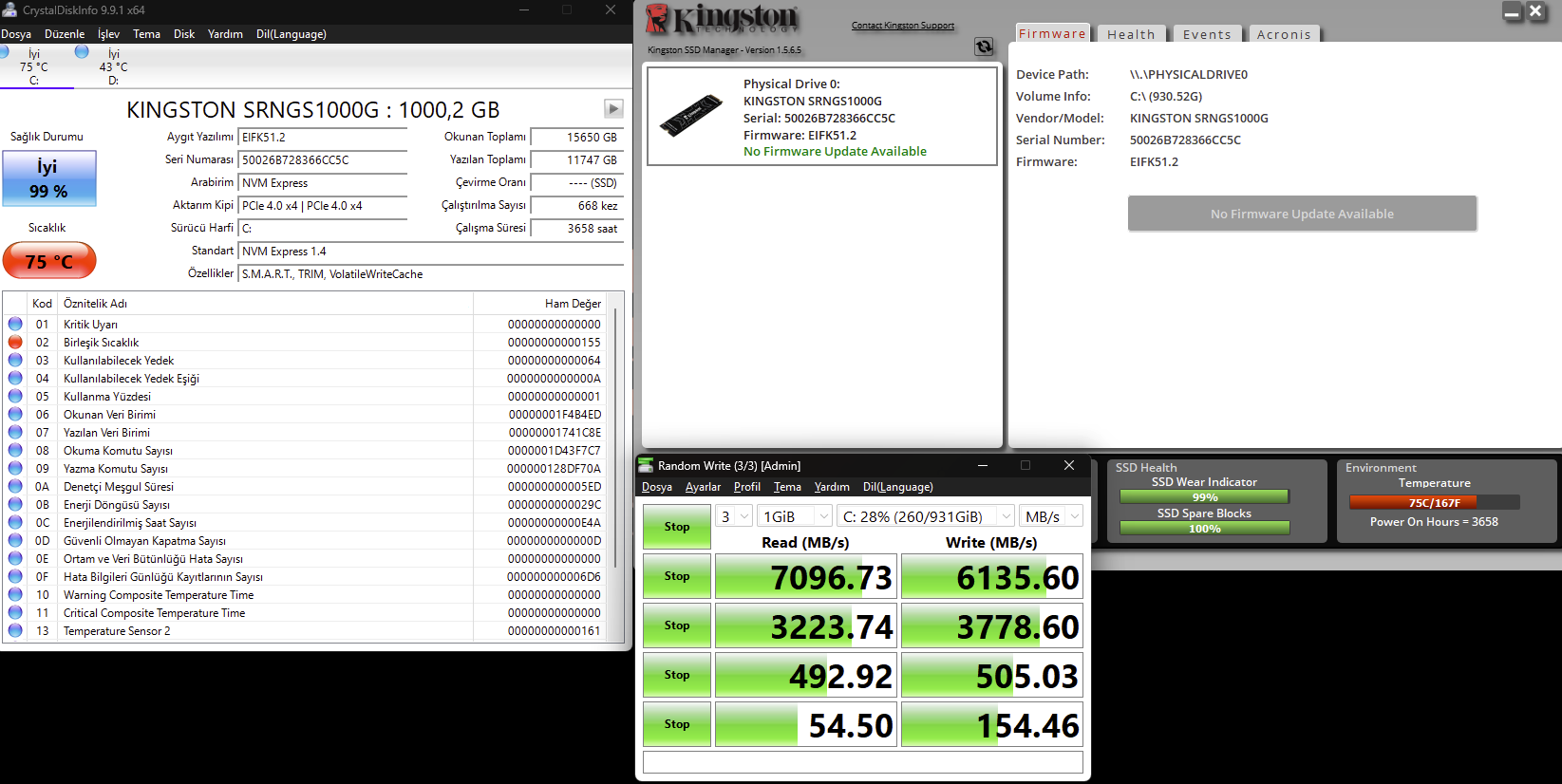Click status icon for Enerjilendirilmiş Saat Sayısı
The height and width of the screenshot is (784, 1562).
[x=15, y=522]
